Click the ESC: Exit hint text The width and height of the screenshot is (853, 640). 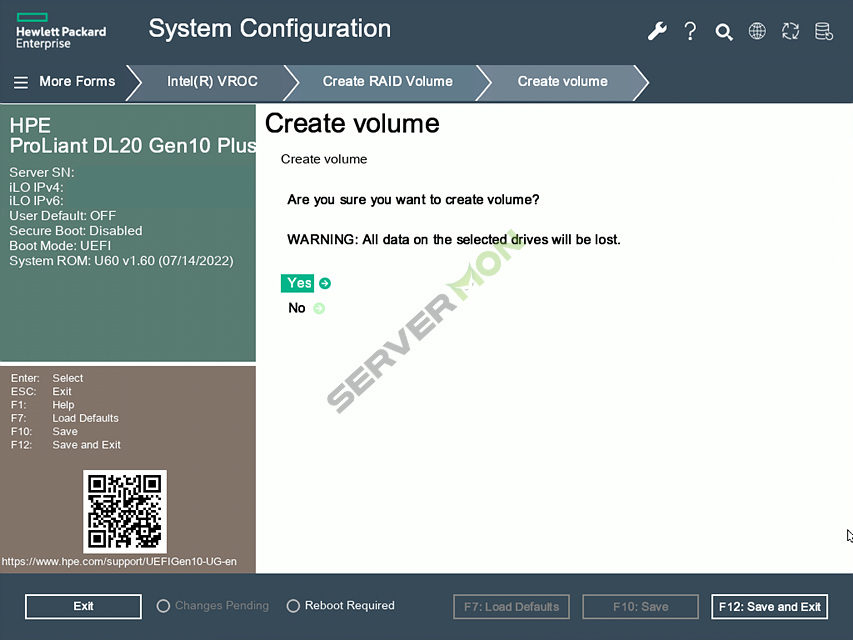[x=41, y=392]
